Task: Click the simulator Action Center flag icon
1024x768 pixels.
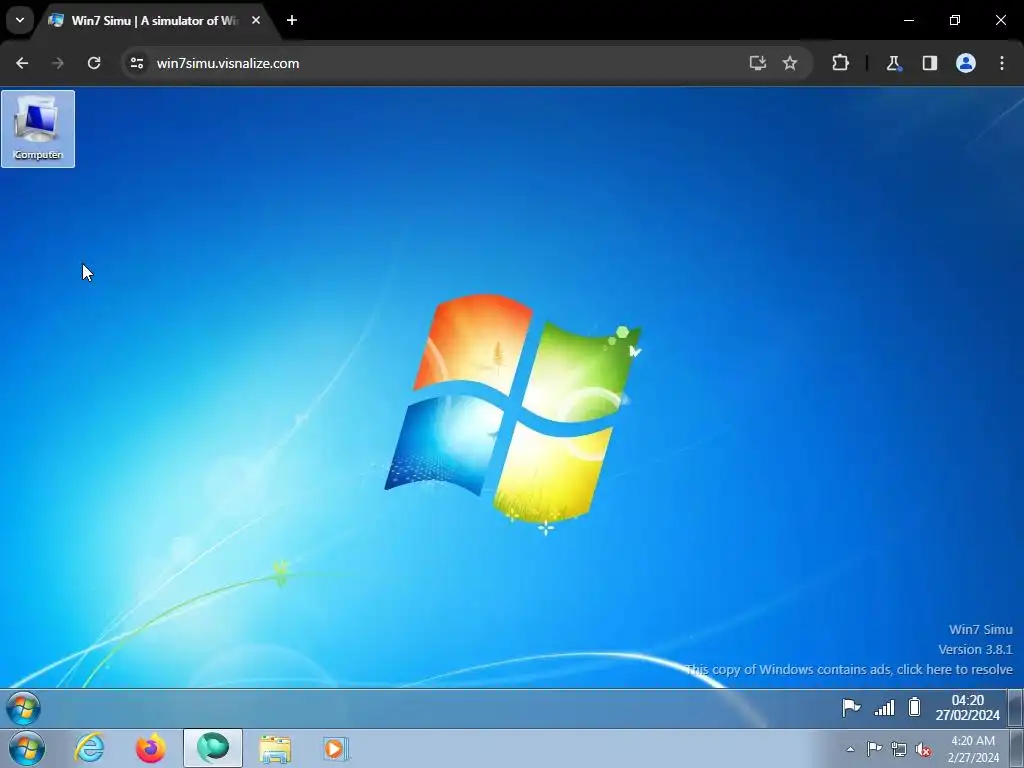Action: point(851,707)
